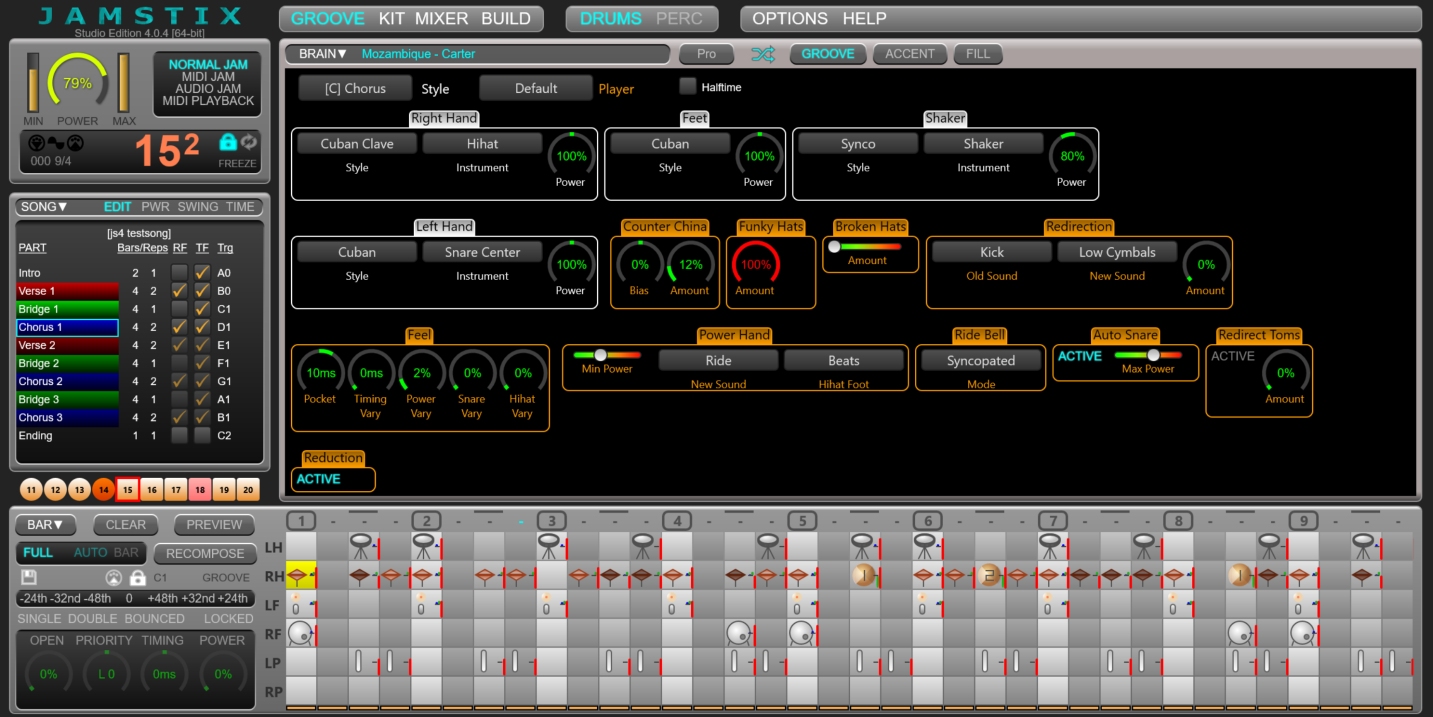
Task: Click the CLEAR button
Action: point(126,525)
